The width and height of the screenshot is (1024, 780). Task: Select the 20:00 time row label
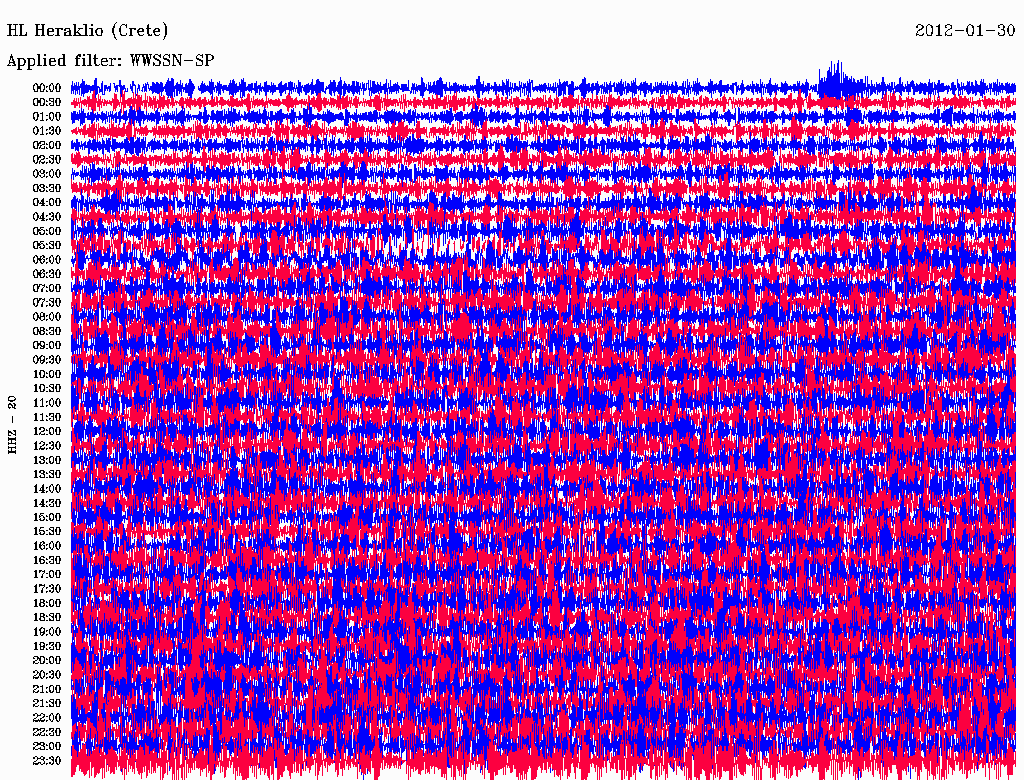tap(47, 660)
